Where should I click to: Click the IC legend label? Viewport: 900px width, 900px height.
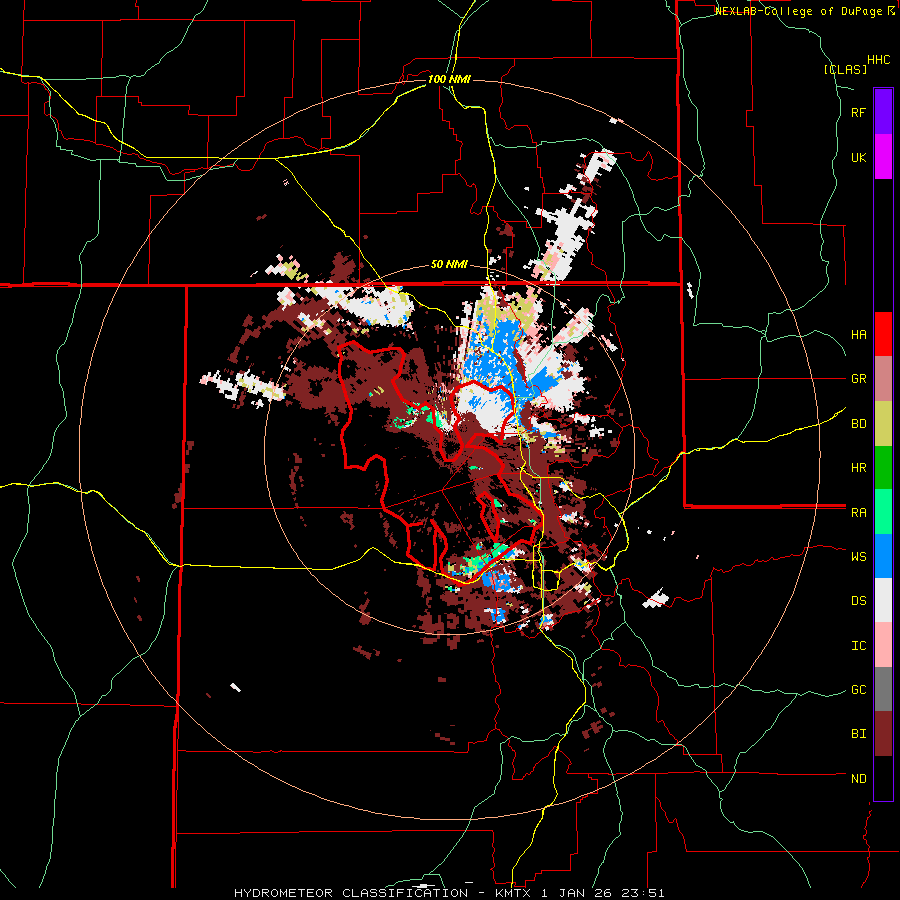858,646
